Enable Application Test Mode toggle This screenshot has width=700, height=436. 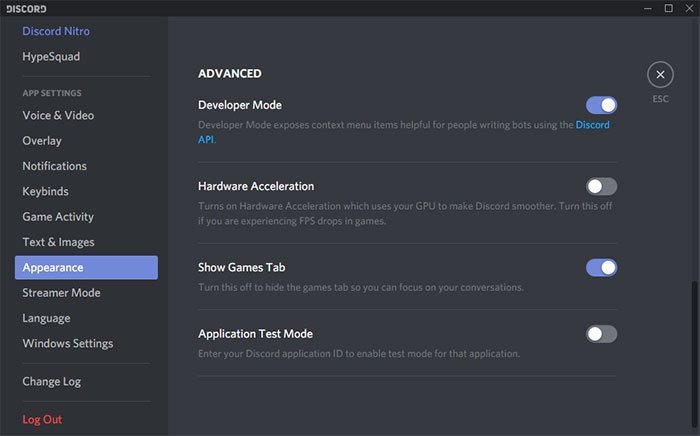(601, 334)
